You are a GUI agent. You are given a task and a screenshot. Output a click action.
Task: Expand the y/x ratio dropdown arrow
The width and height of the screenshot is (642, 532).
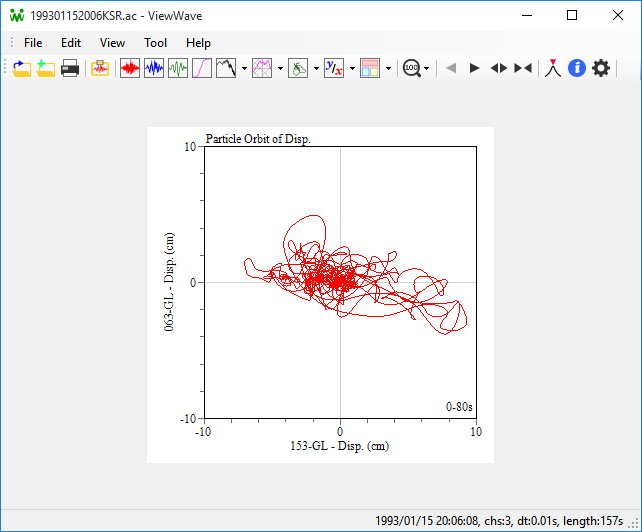pyautogui.click(x=353, y=68)
